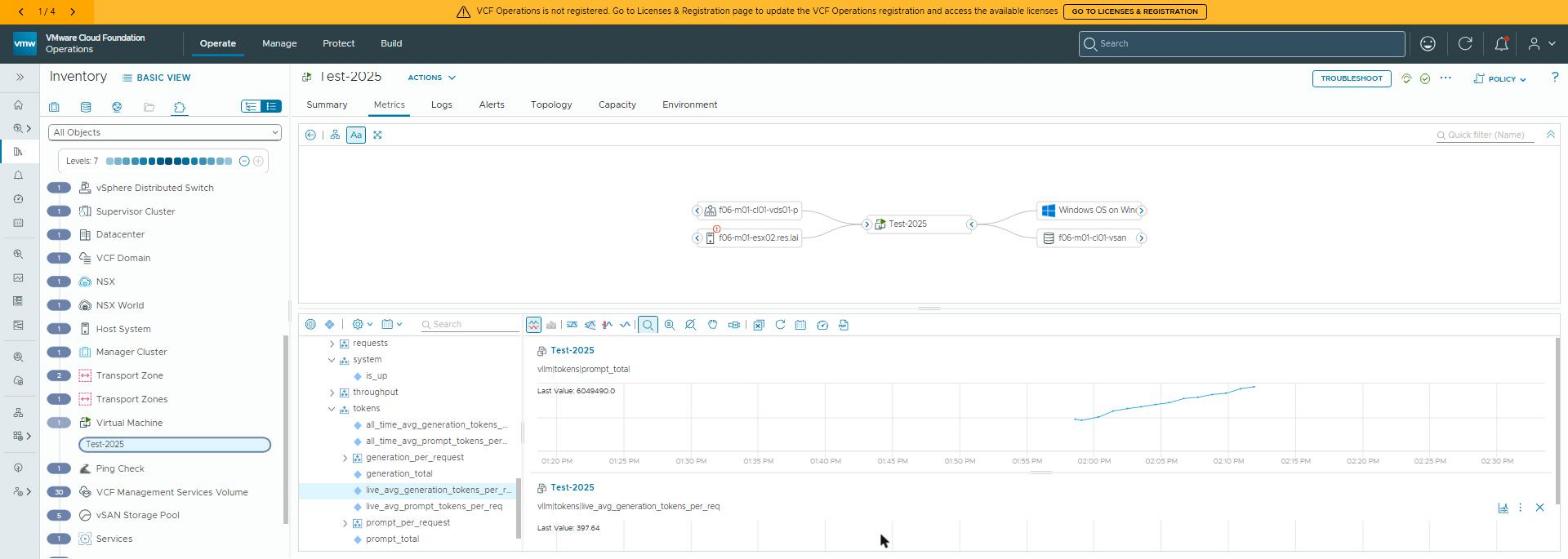Switch to the Logs tab

[441, 105]
